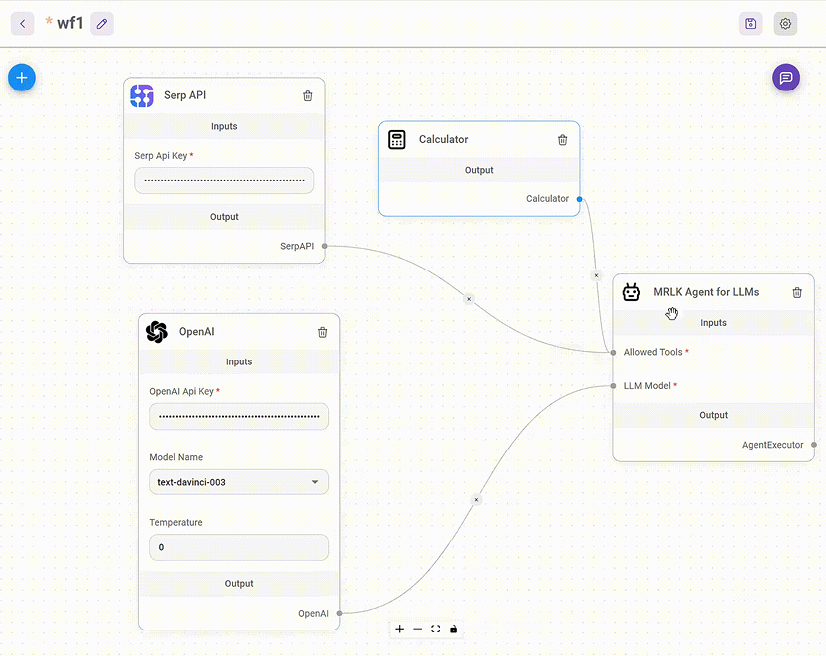826x656 pixels.
Task: Open the chat panel
Action: click(786, 77)
